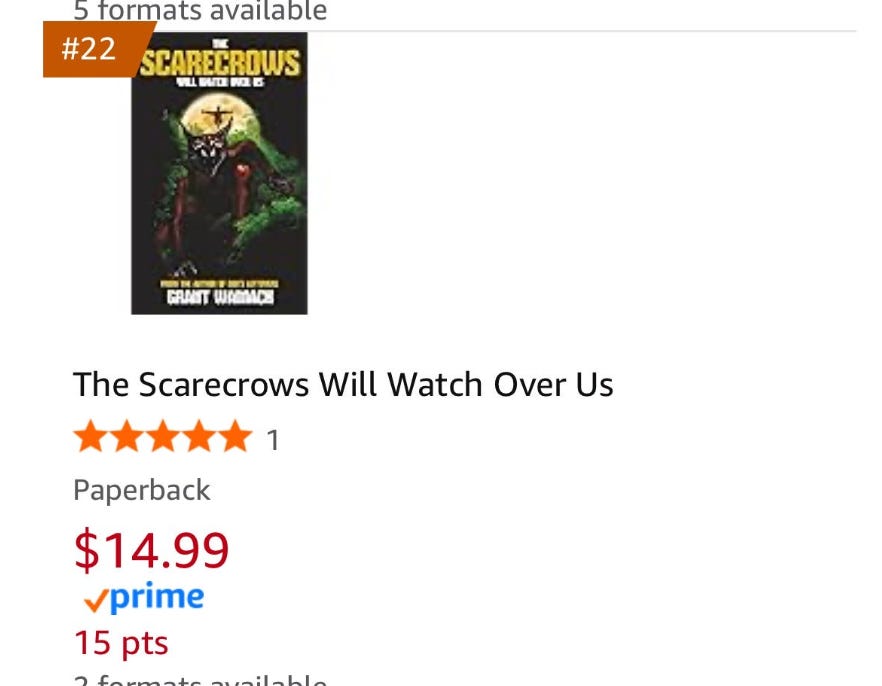This screenshot has width=882, height=686.
Task: Click yellow SCARECROWS title on book cover
Action: [x=220, y=63]
